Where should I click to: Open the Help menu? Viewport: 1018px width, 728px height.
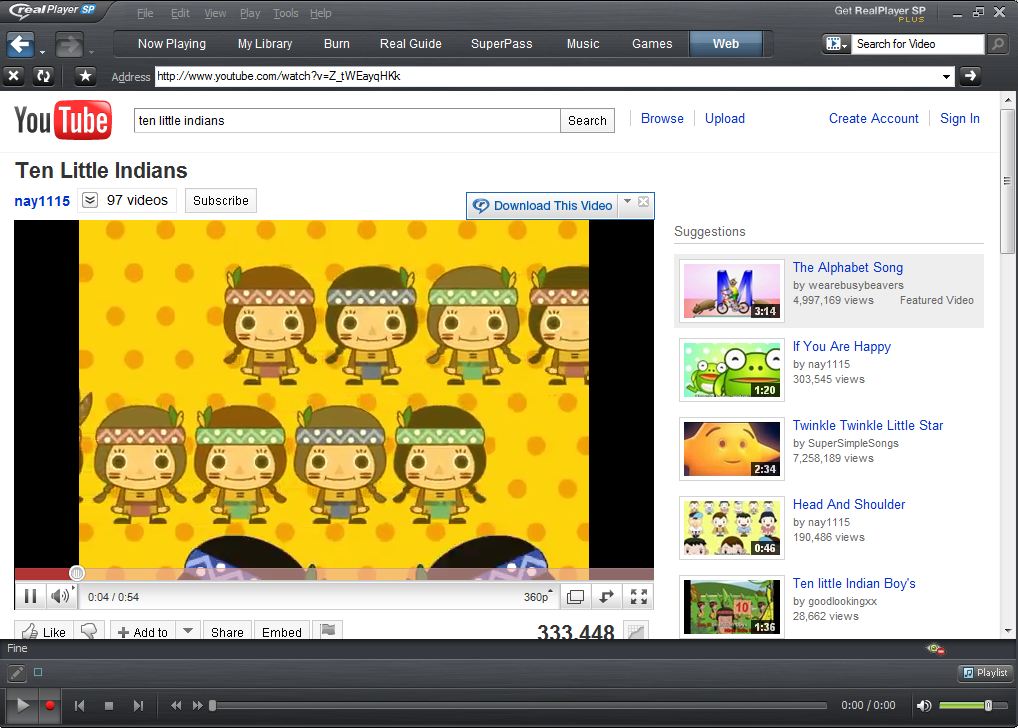click(x=321, y=13)
